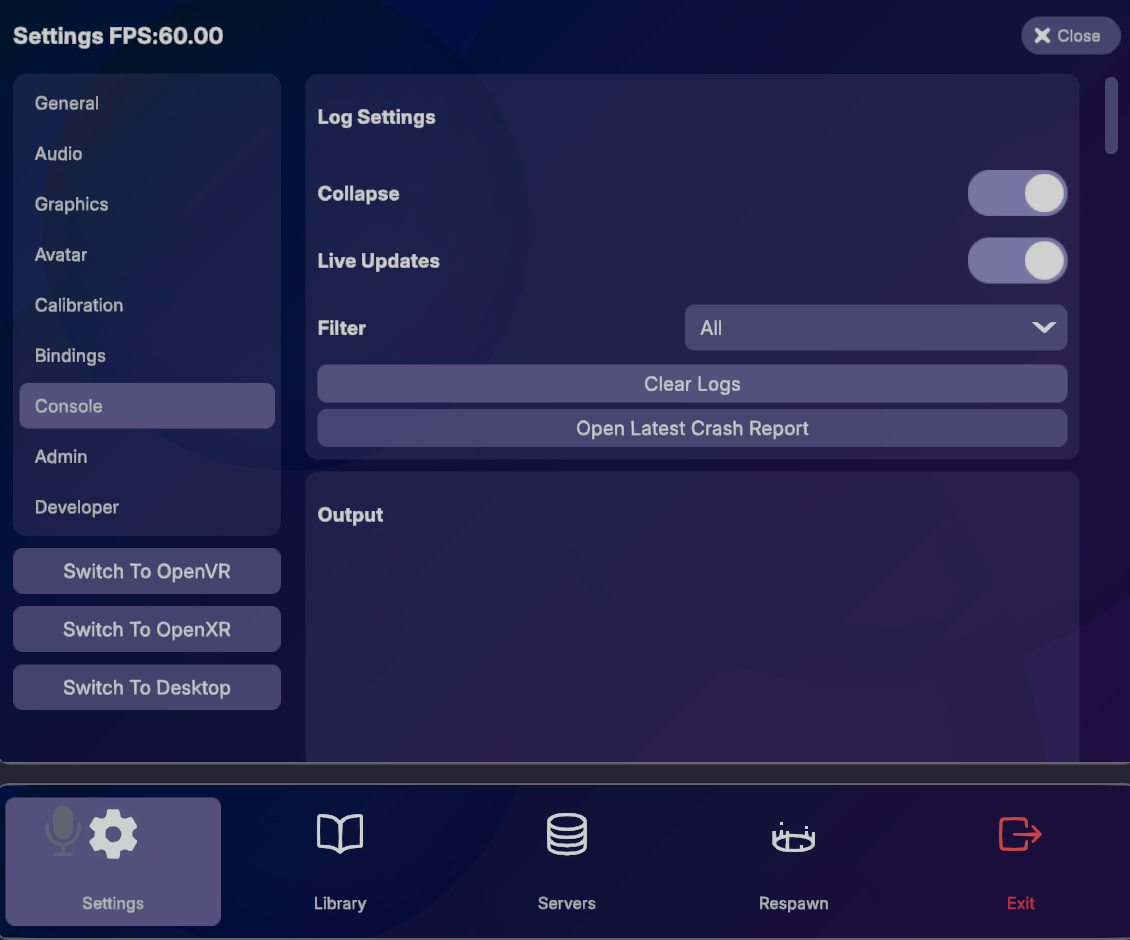Image resolution: width=1130 pixels, height=940 pixels.
Task: Select the Admin settings tab
Action: 61,456
